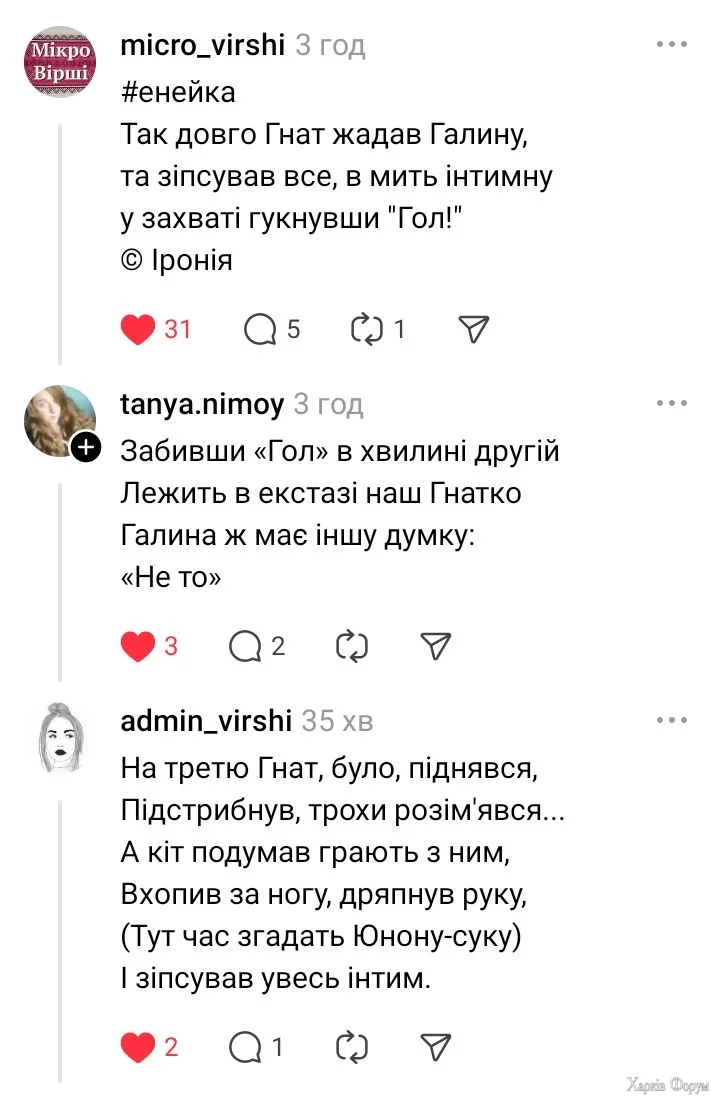This screenshot has width=720, height=1101.
Task: Open comments on tanya.nimoy reply
Action: pos(246,647)
